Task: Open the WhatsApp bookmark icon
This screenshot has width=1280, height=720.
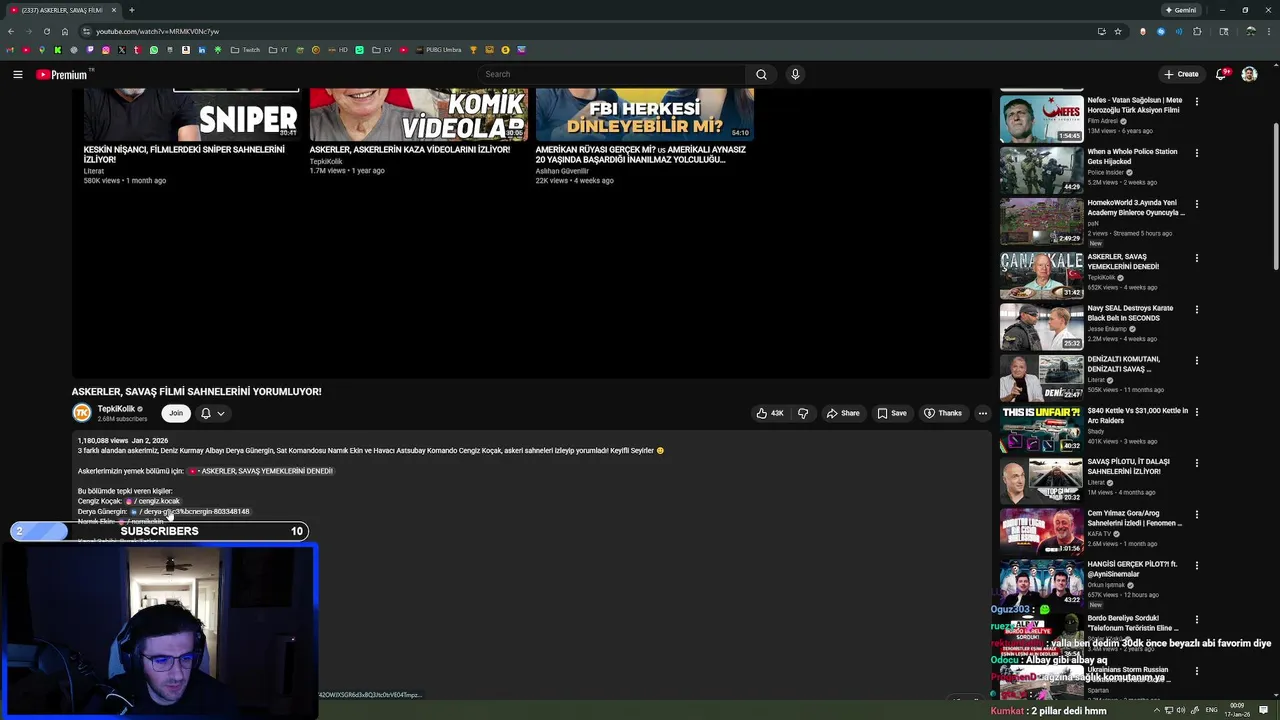Action: pyautogui.click(x=154, y=50)
